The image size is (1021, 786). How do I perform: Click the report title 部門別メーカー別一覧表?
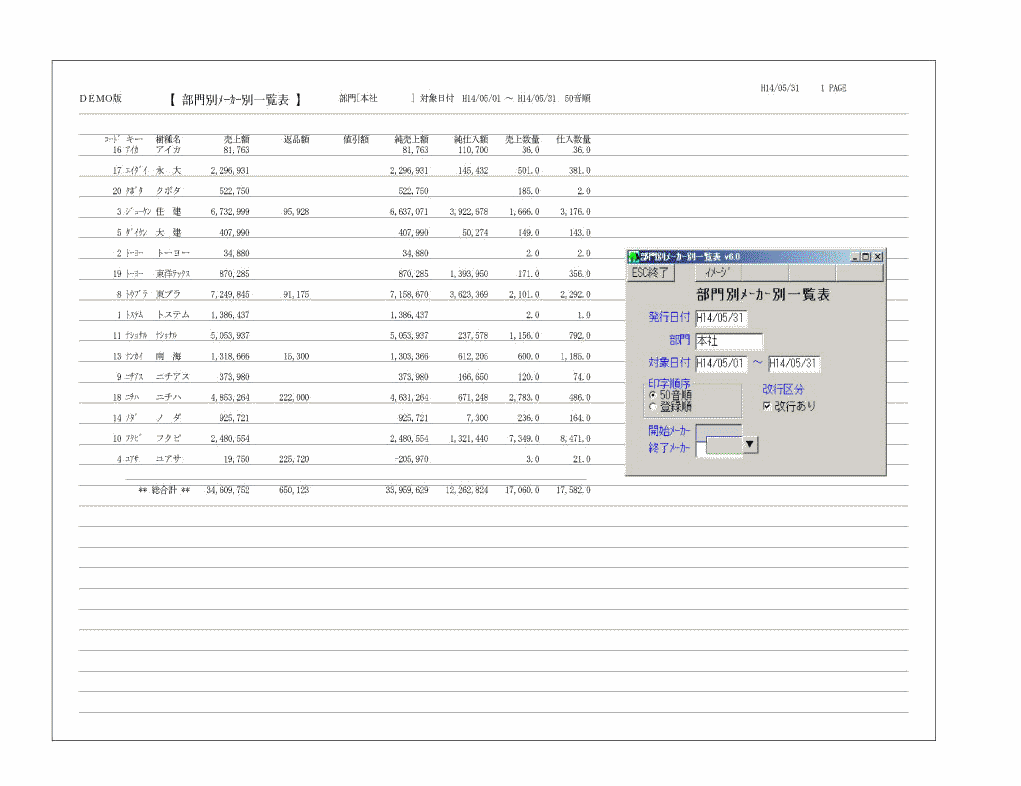[236, 100]
